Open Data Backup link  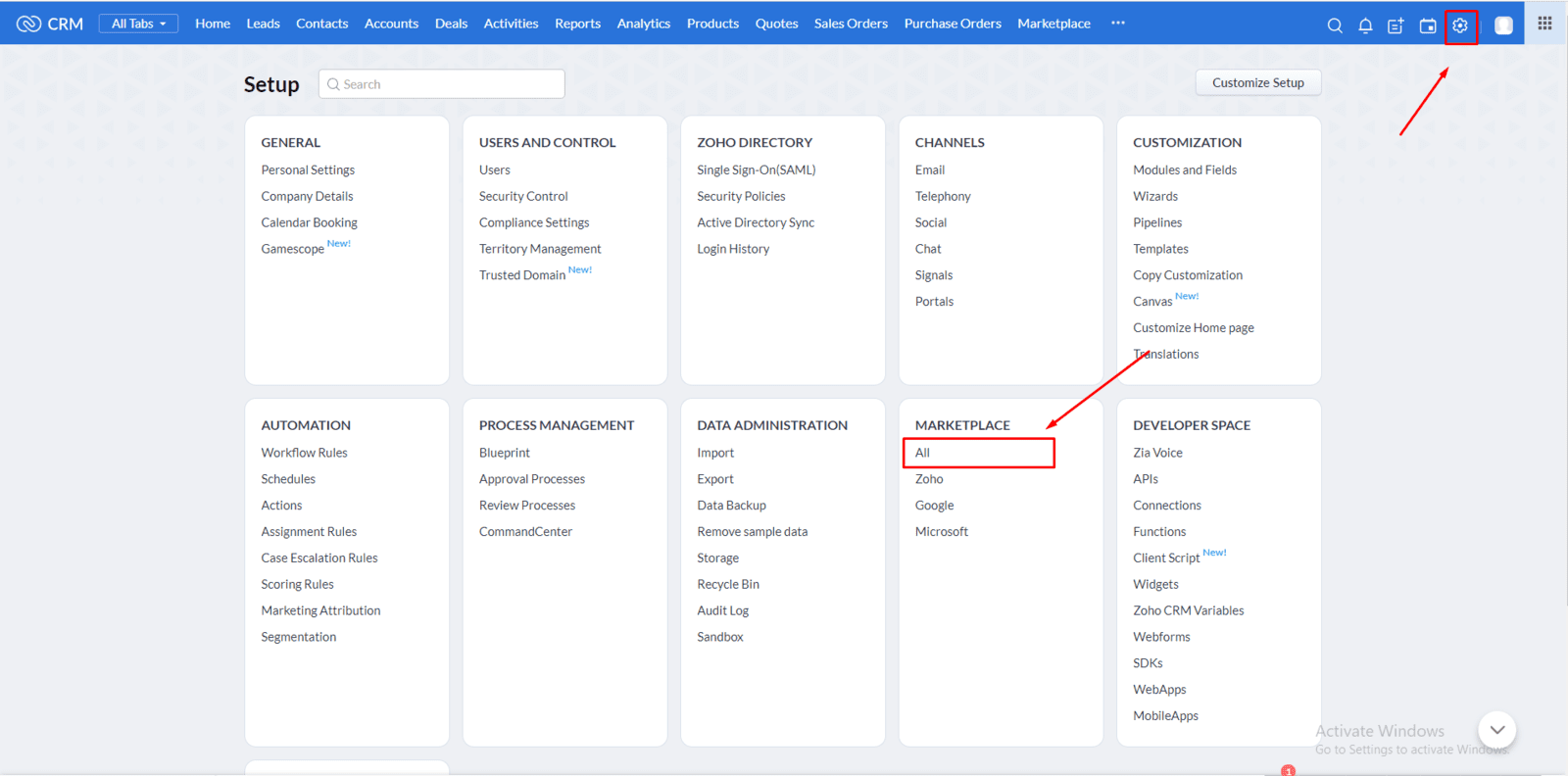(731, 506)
